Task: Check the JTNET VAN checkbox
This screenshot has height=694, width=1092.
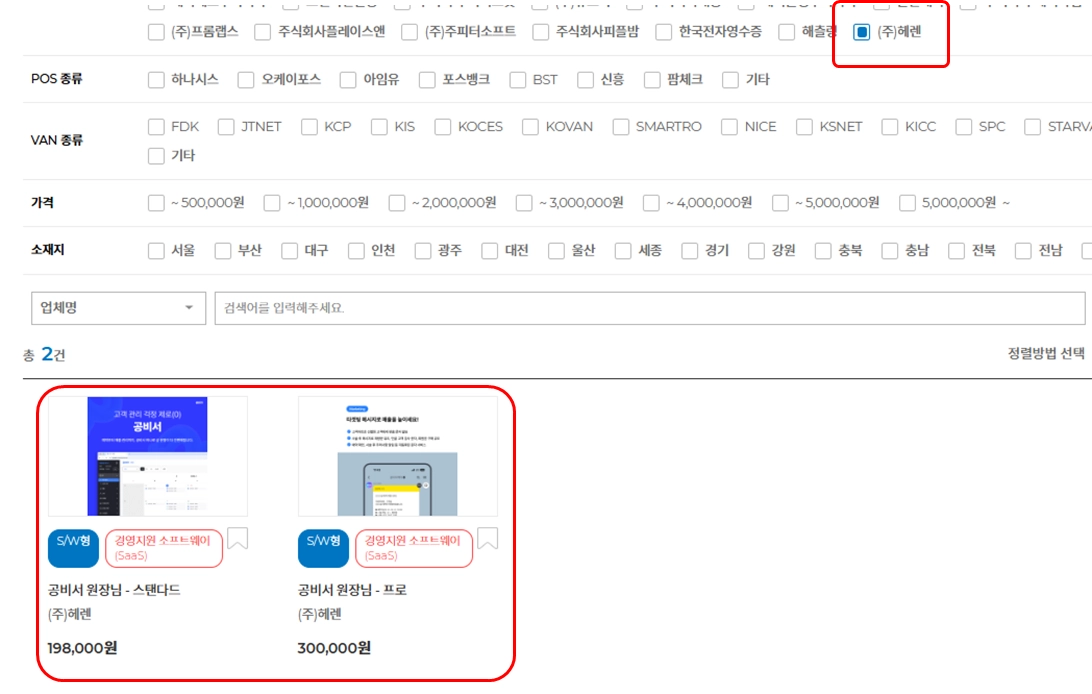Action: pos(226,127)
